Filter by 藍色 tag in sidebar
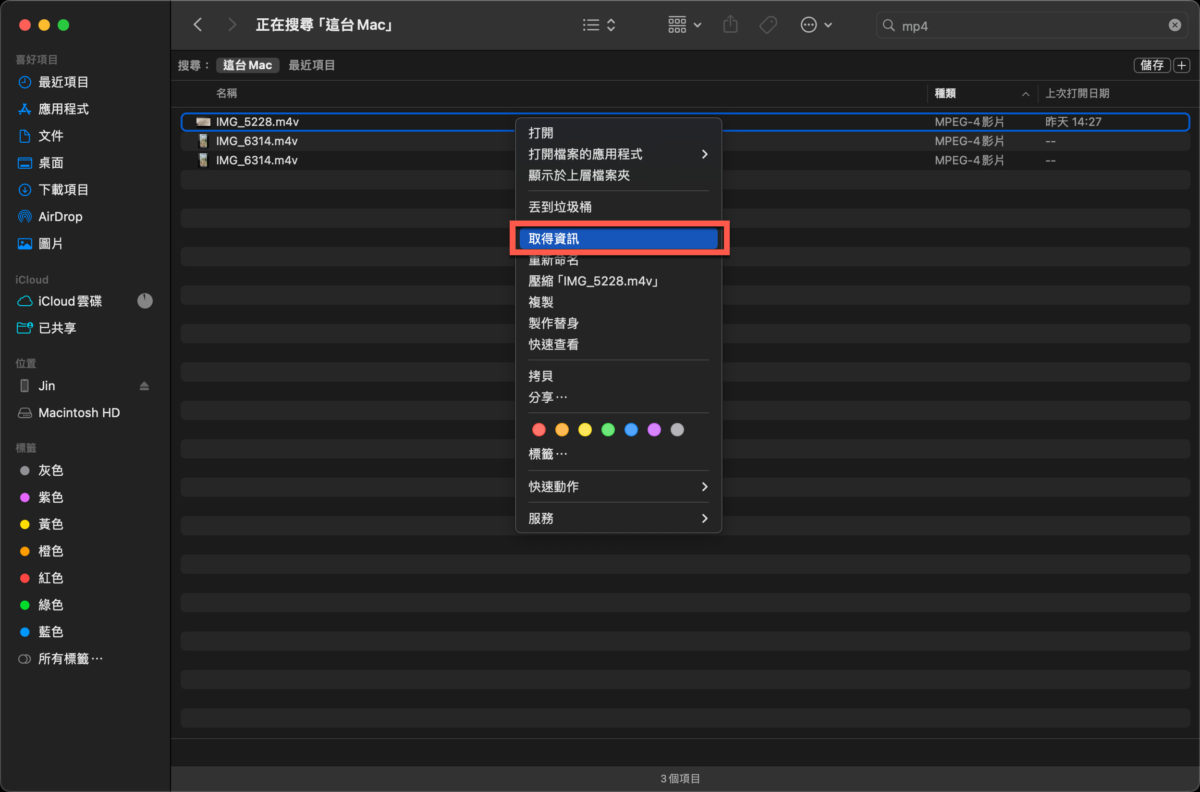This screenshot has width=1200, height=792. click(x=51, y=633)
